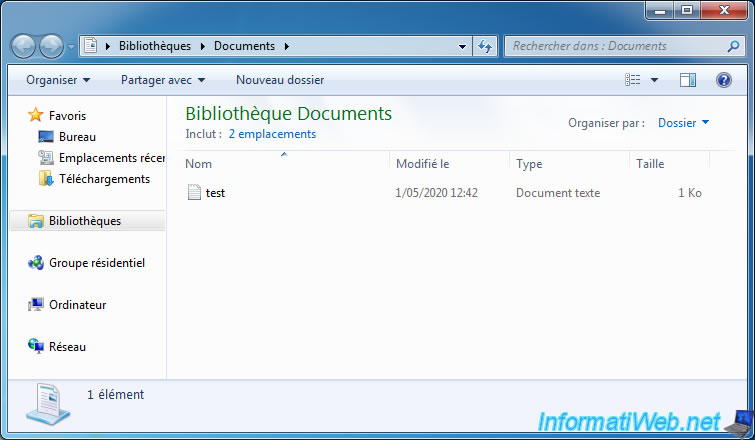Create a Nouveau dossier
This screenshot has width=755, height=440.
coord(280,80)
